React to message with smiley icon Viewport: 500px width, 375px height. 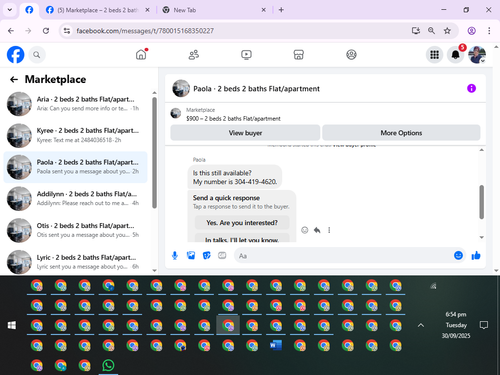(305, 230)
